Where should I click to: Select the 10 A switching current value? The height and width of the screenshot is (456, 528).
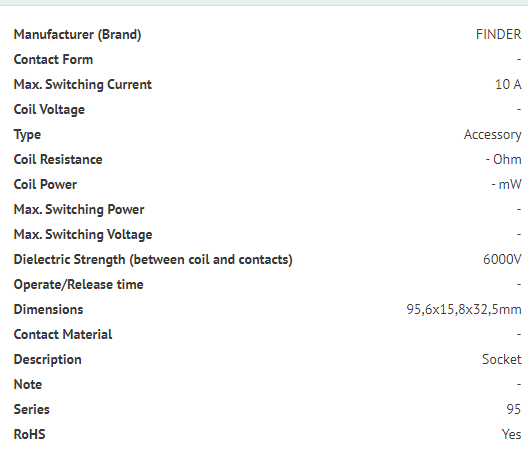pyautogui.click(x=508, y=84)
